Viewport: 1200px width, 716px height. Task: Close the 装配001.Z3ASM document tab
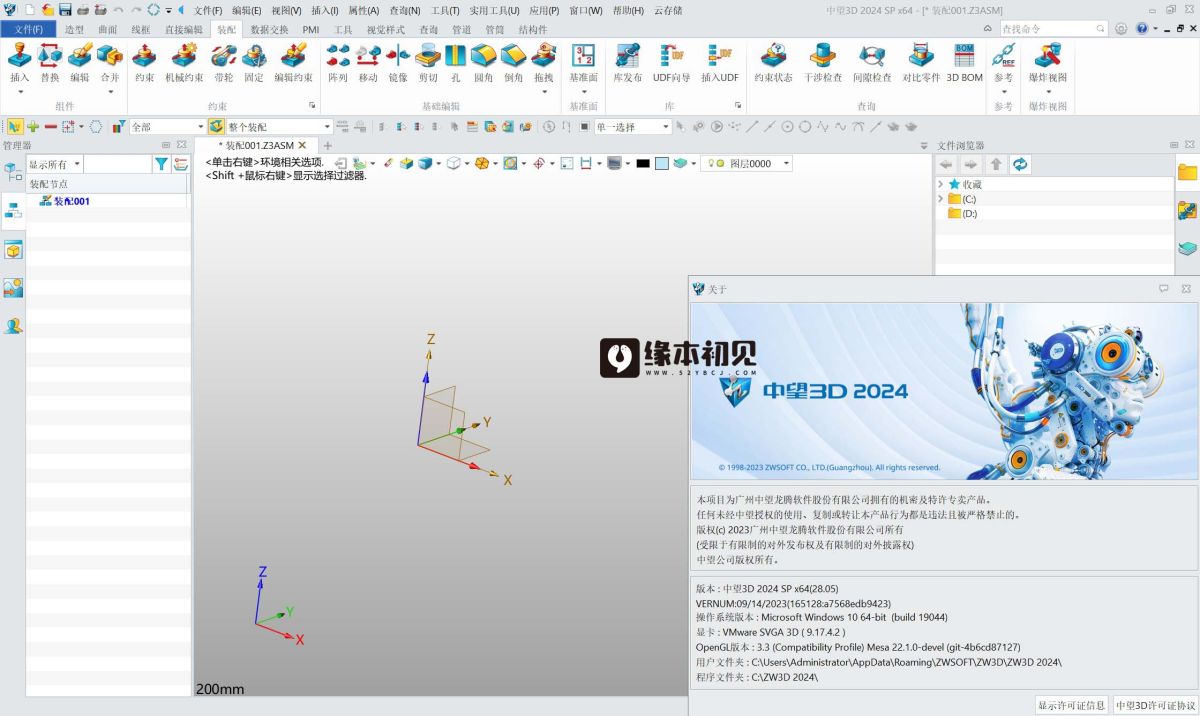point(302,146)
